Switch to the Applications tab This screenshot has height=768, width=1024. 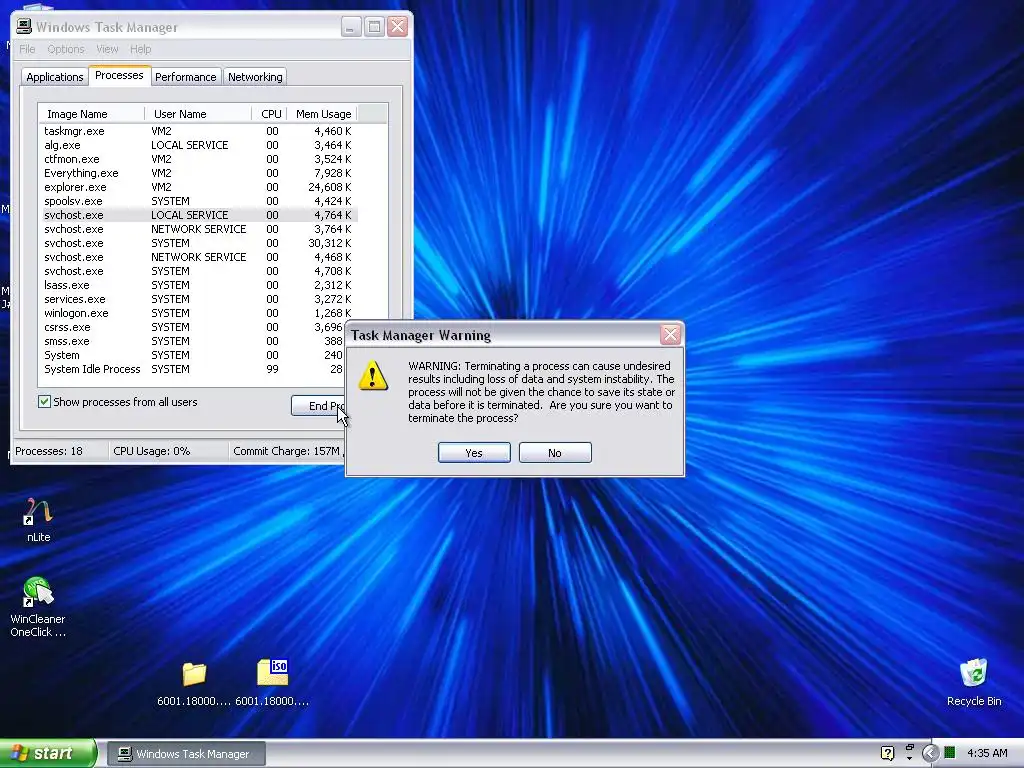[x=55, y=77]
